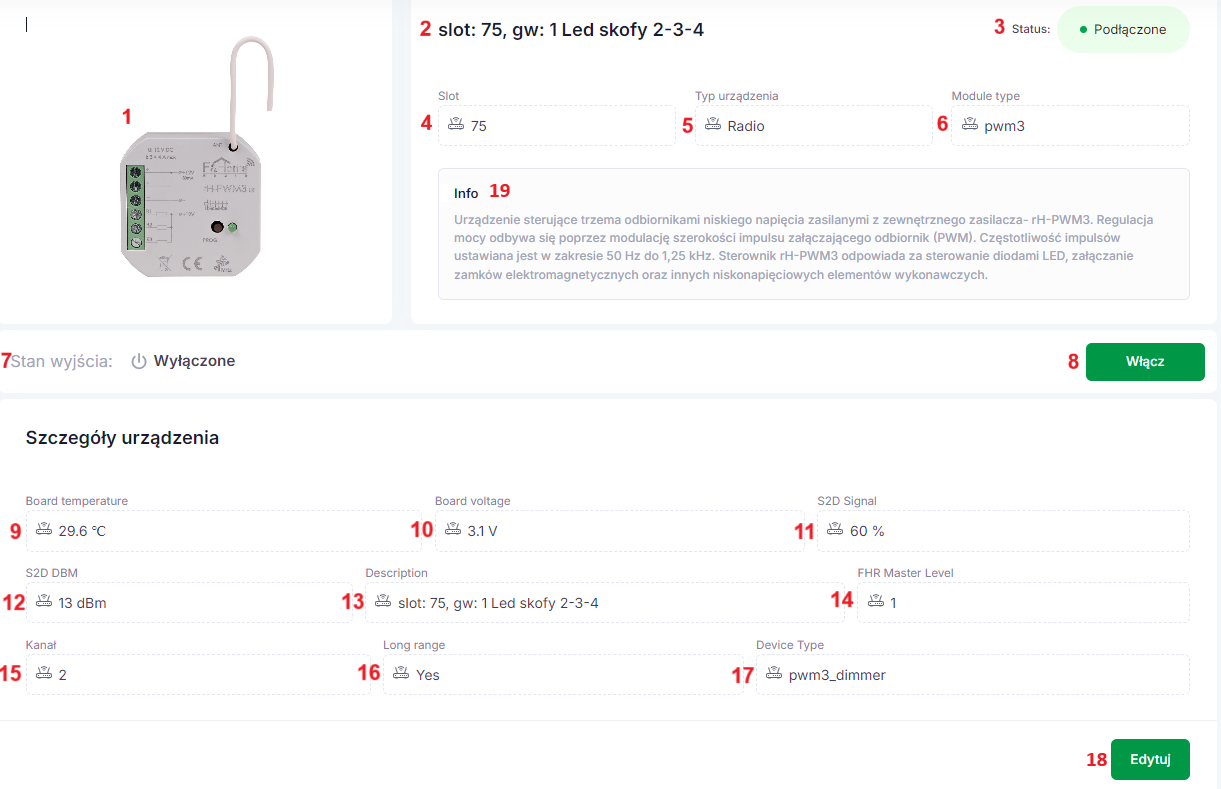Click the Long range field showing Yes
This screenshot has width=1221, height=789.
(x=563, y=674)
